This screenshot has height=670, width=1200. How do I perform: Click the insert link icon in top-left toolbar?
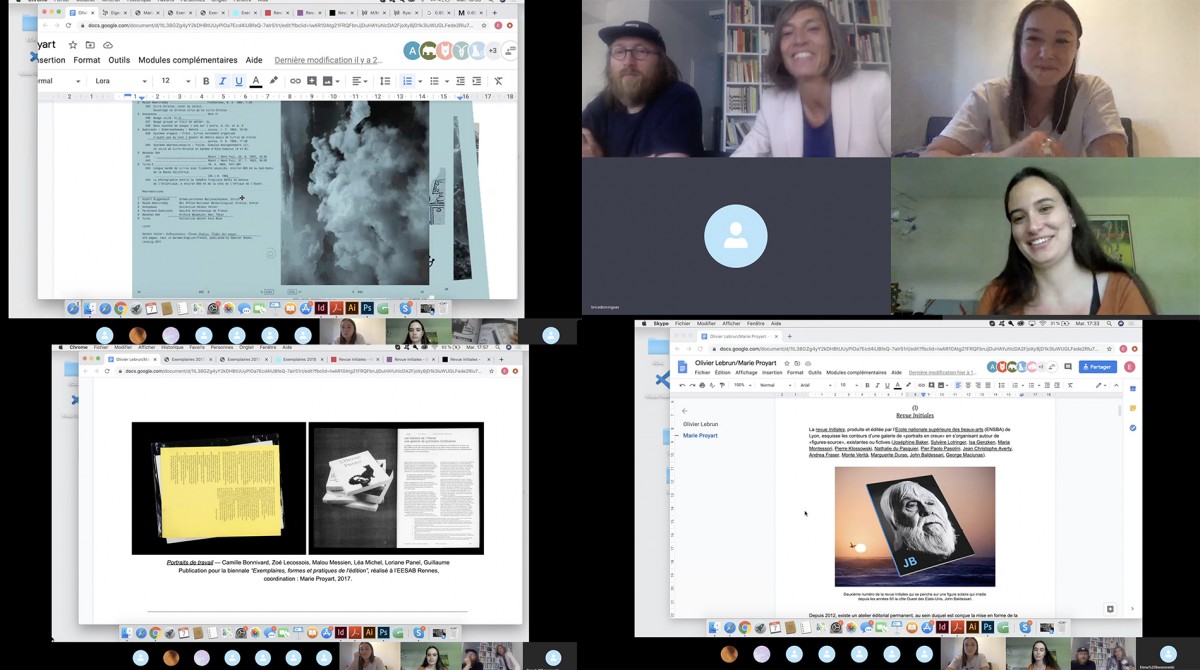click(295, 81)
